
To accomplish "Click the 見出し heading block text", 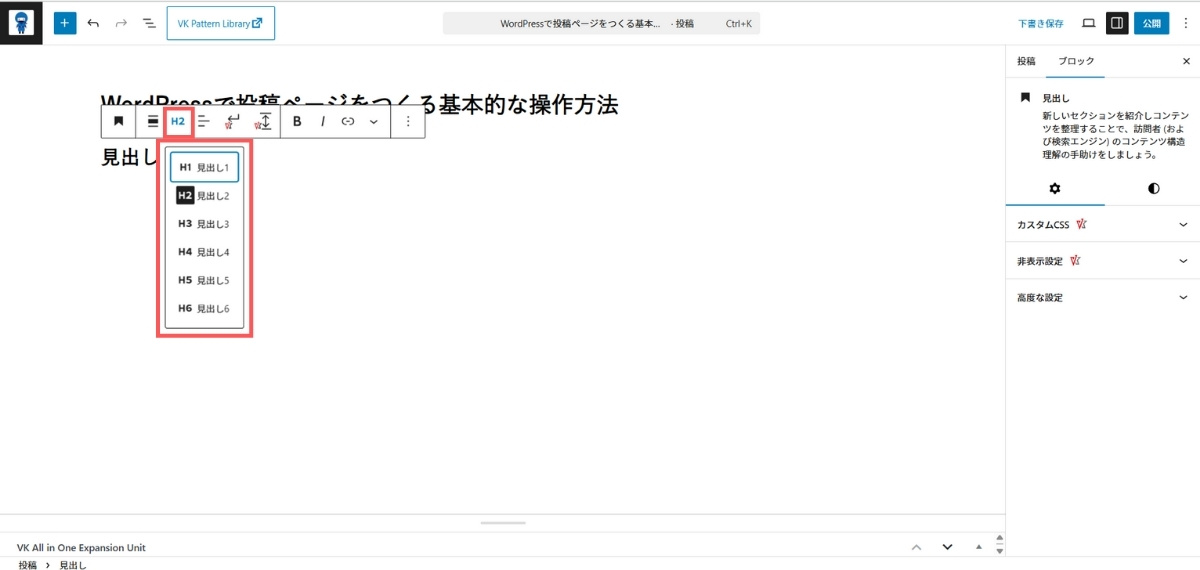I will coord(130,157).
